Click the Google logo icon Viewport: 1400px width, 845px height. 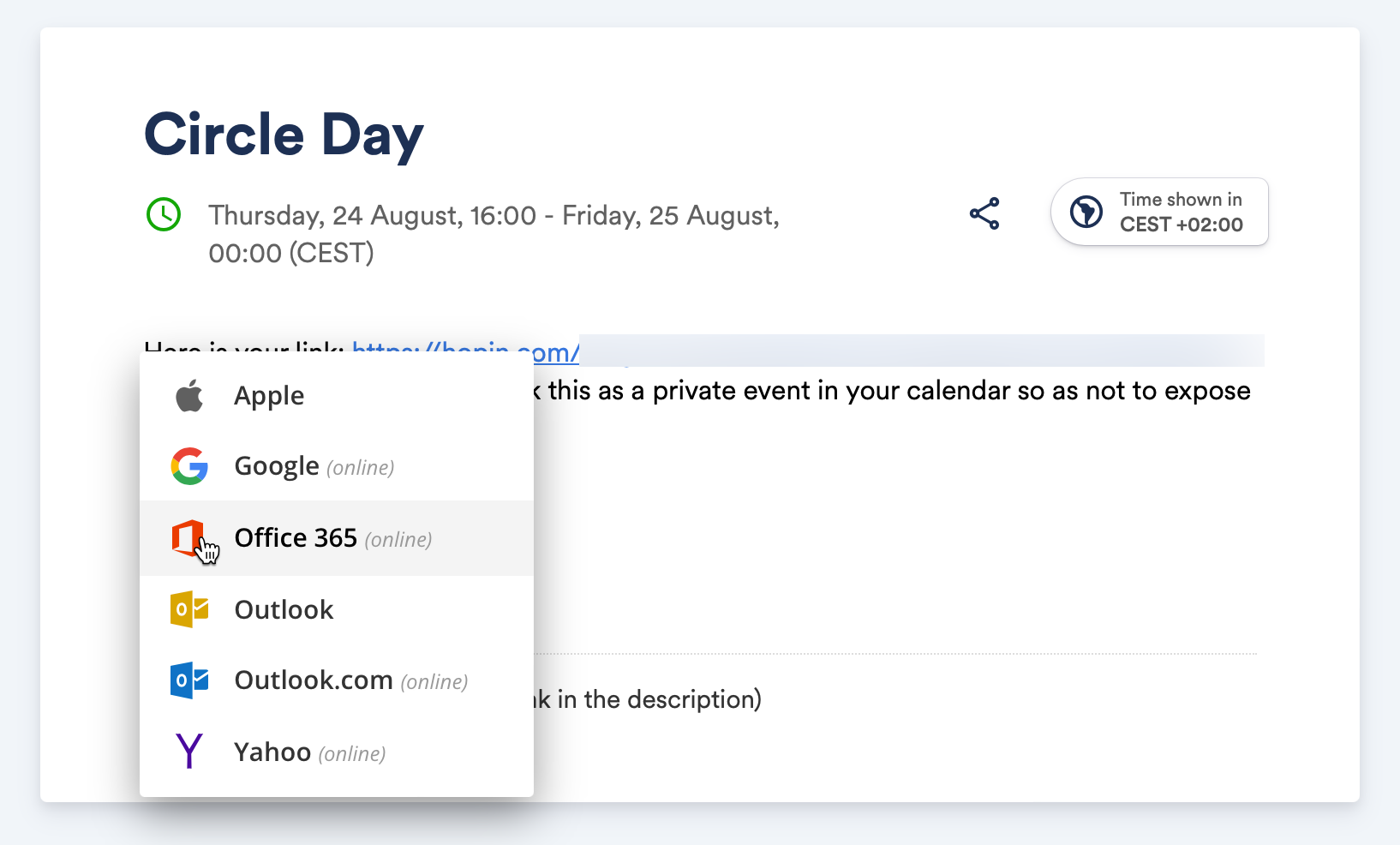coord(189,466)
